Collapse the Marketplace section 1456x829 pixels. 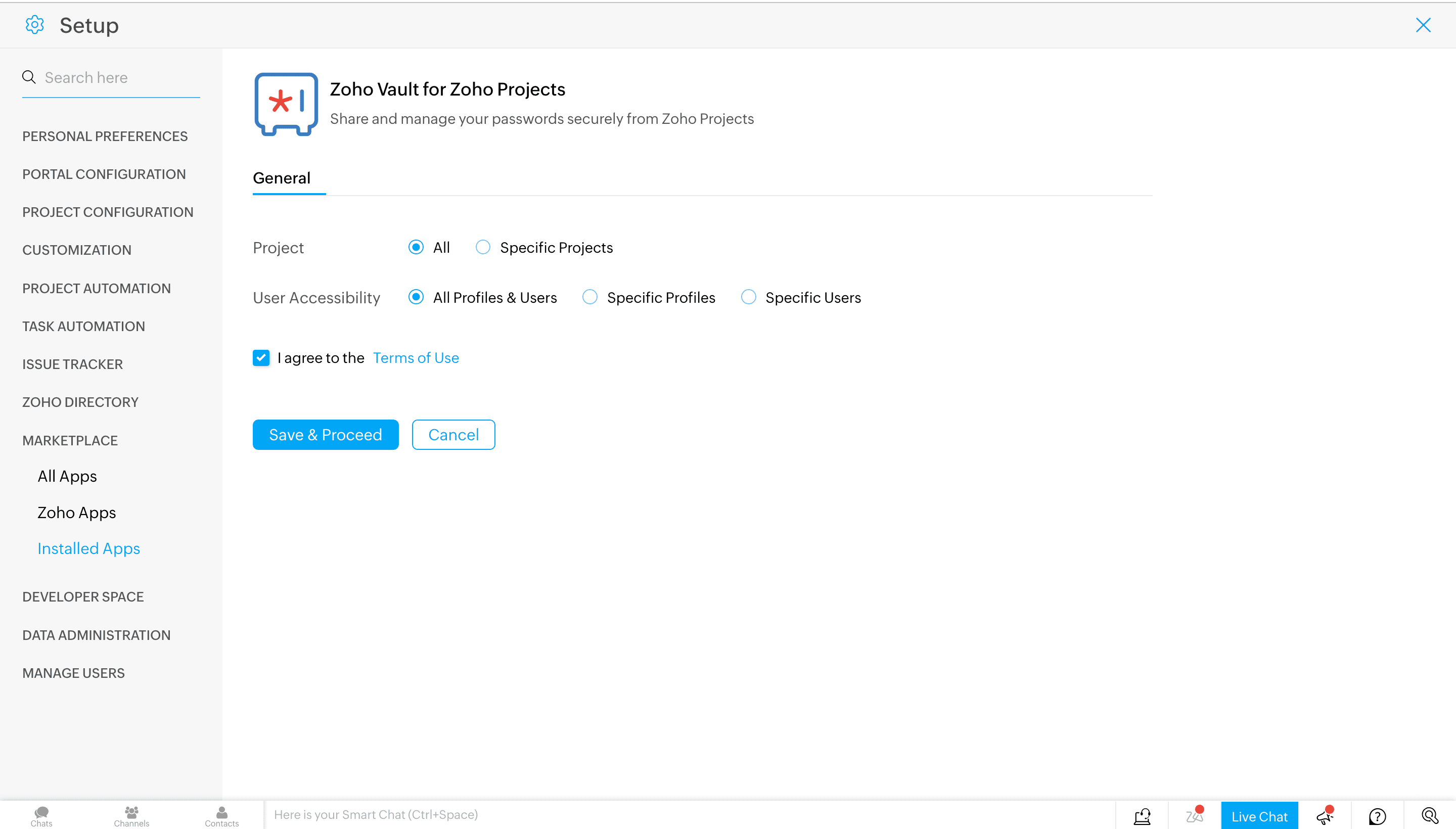70,440
